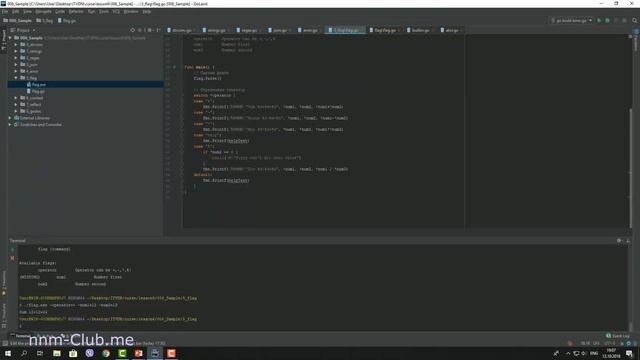The width and height of the screenshot is (640, 360).
Task: Open the Code menu
Action: (x=60, y=12)
